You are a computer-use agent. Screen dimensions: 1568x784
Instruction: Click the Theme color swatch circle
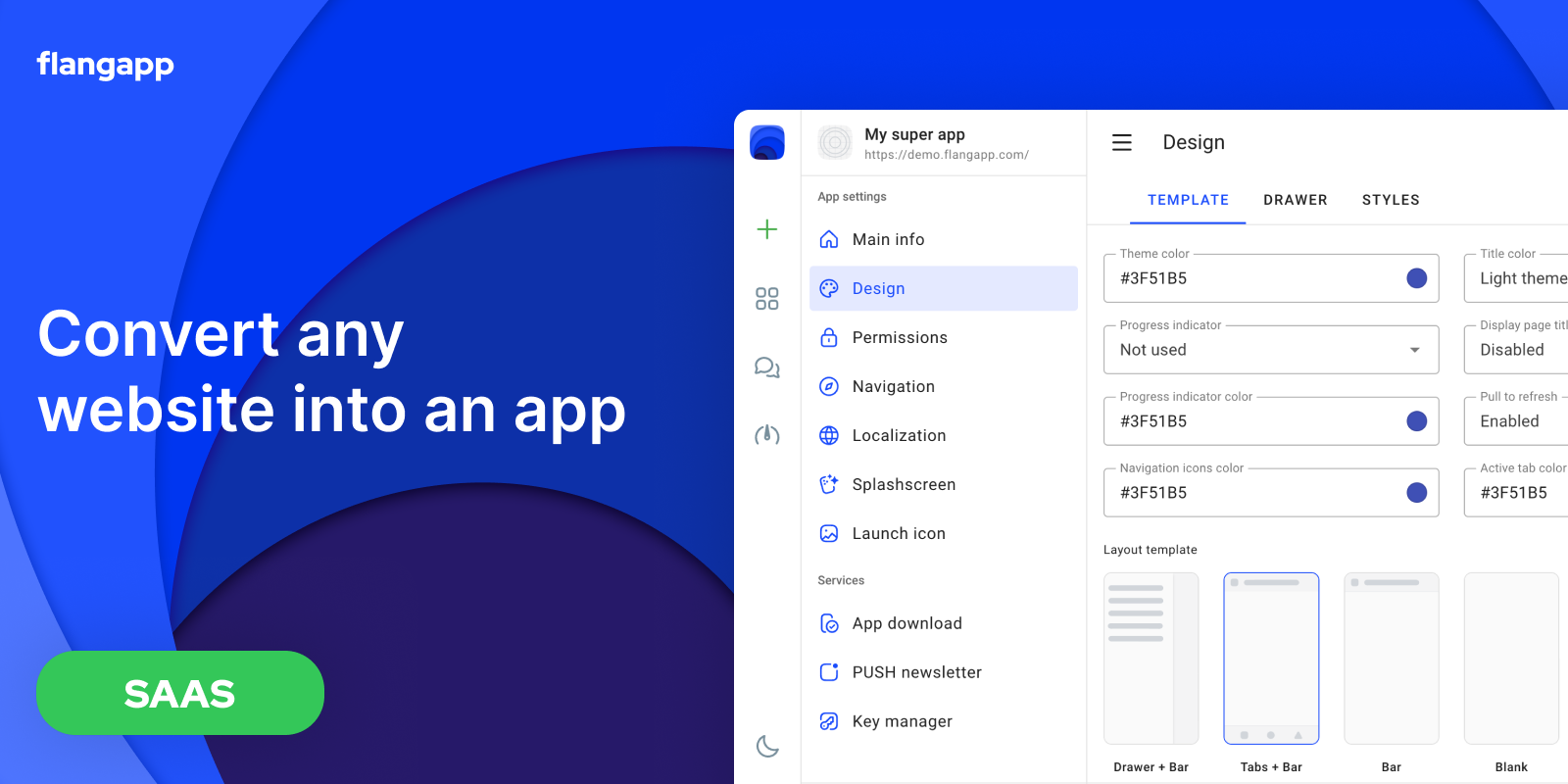coord(1416,278)
